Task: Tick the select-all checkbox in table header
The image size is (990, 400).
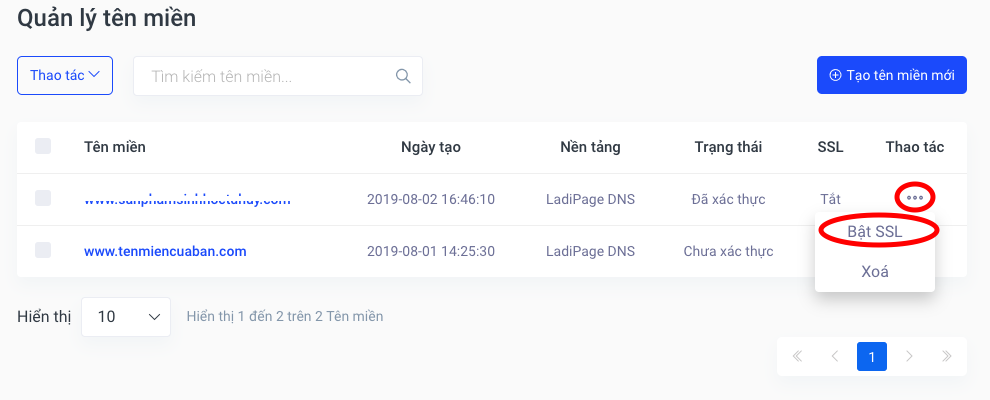Action: point(43,146)
